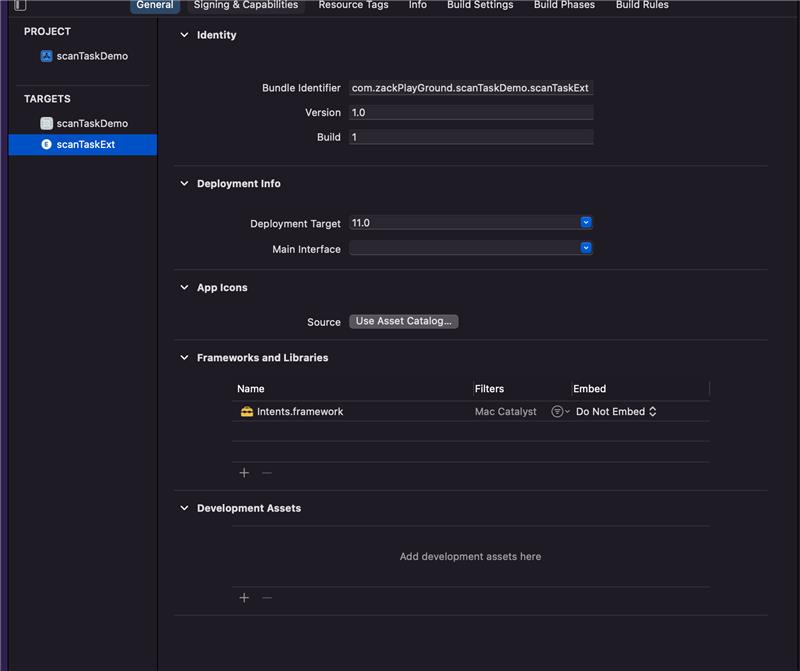Click the Development Assets title

pyautogui.click(x=249, y=508)
